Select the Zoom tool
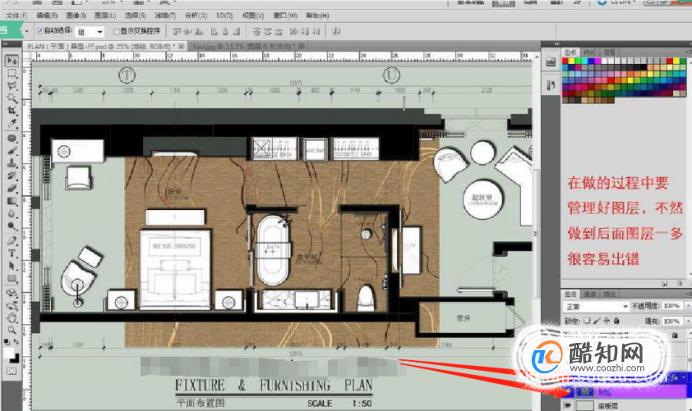 click(11, 330)
